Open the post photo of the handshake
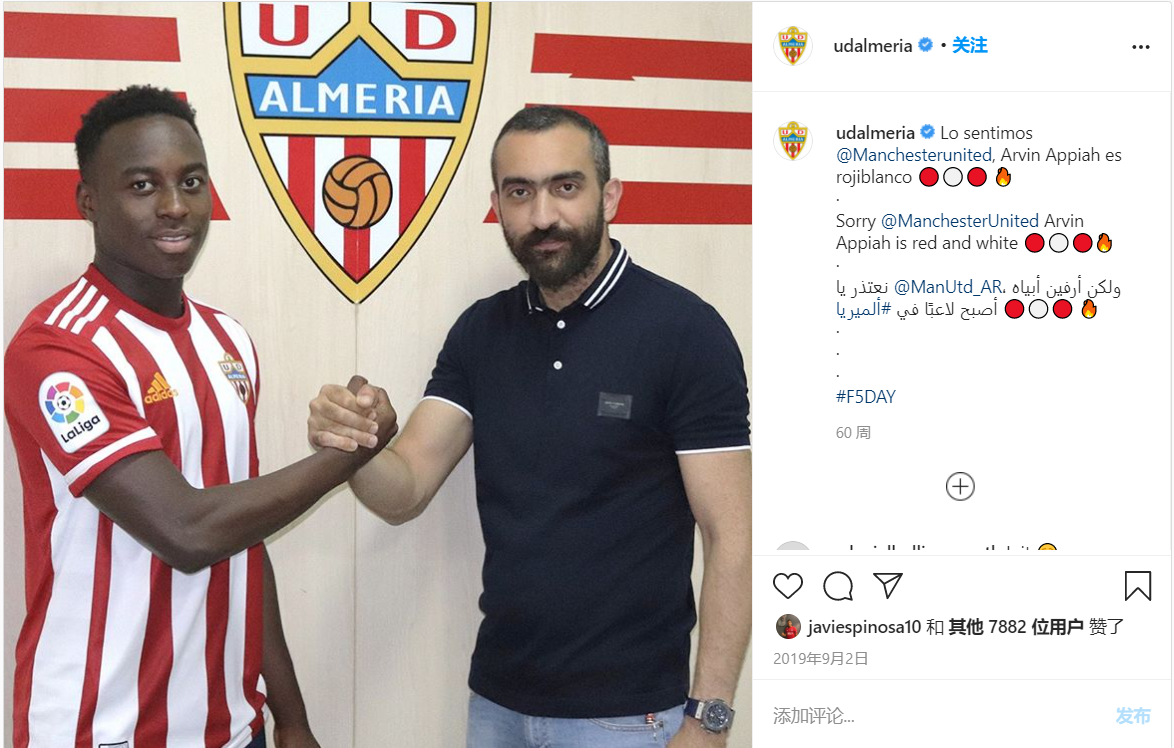 click(377, 374)
